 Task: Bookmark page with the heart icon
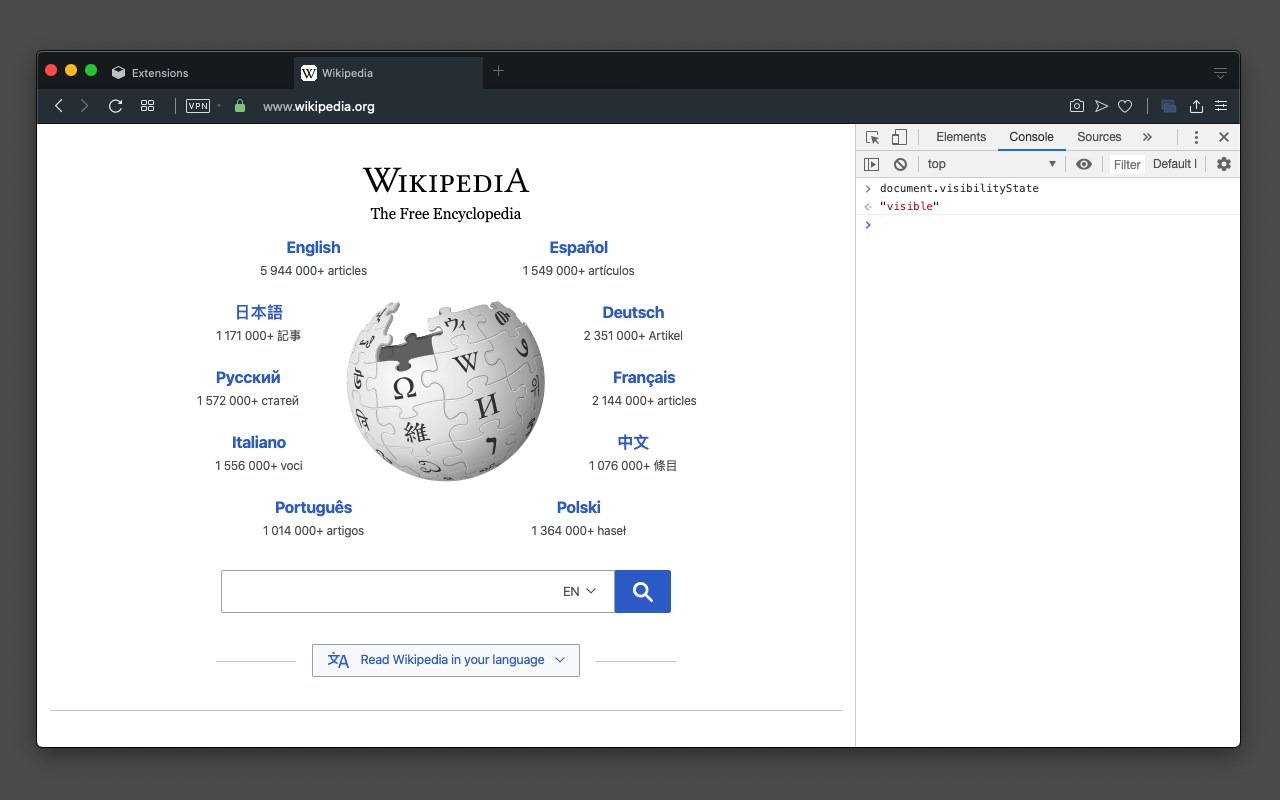pyautogui.click(x=1125, y=106)
